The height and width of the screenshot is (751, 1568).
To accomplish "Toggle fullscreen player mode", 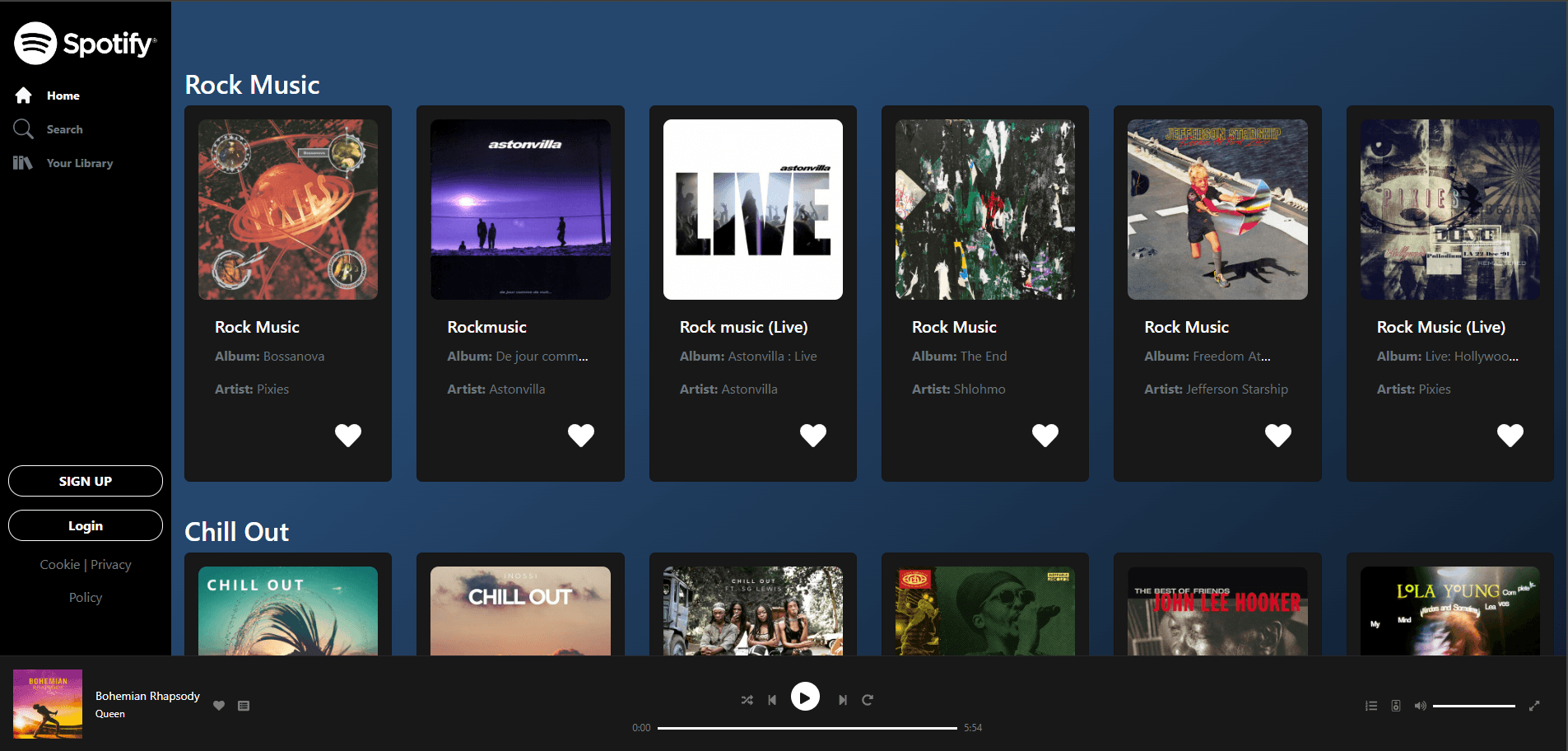I will 1535,706.
